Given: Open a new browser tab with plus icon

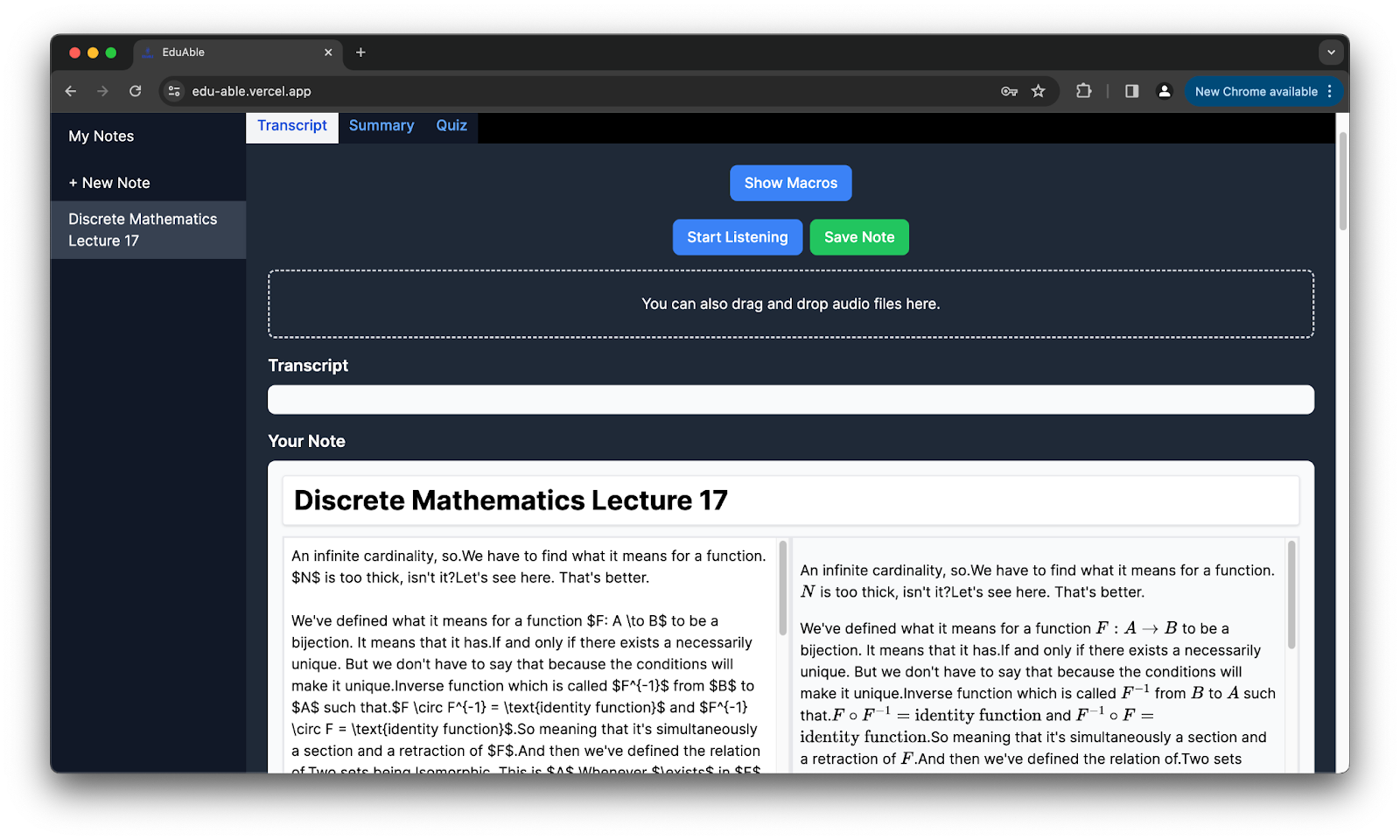Looking at the screenshot, I should coord(360,52).
